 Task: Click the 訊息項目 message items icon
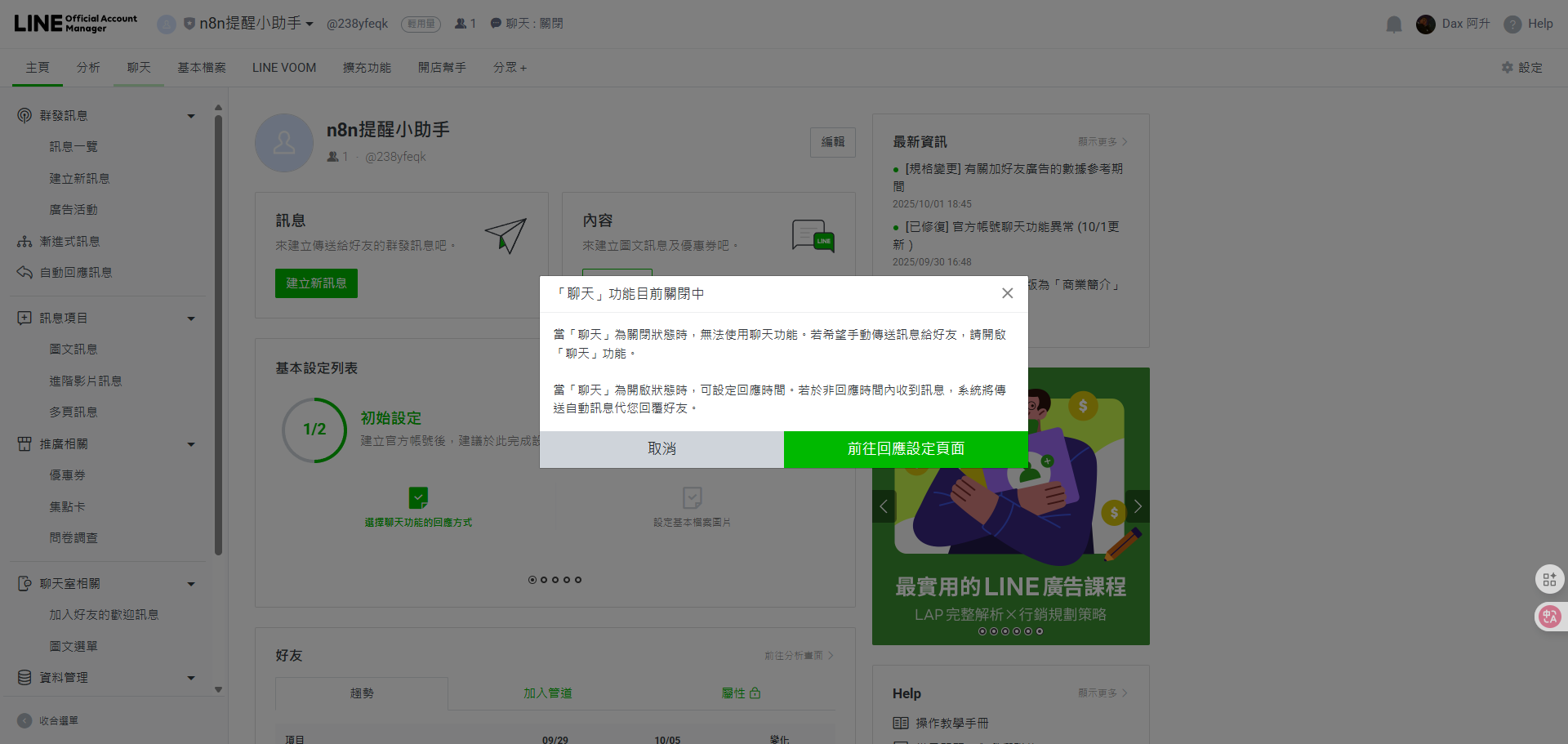tap(24, 317)
